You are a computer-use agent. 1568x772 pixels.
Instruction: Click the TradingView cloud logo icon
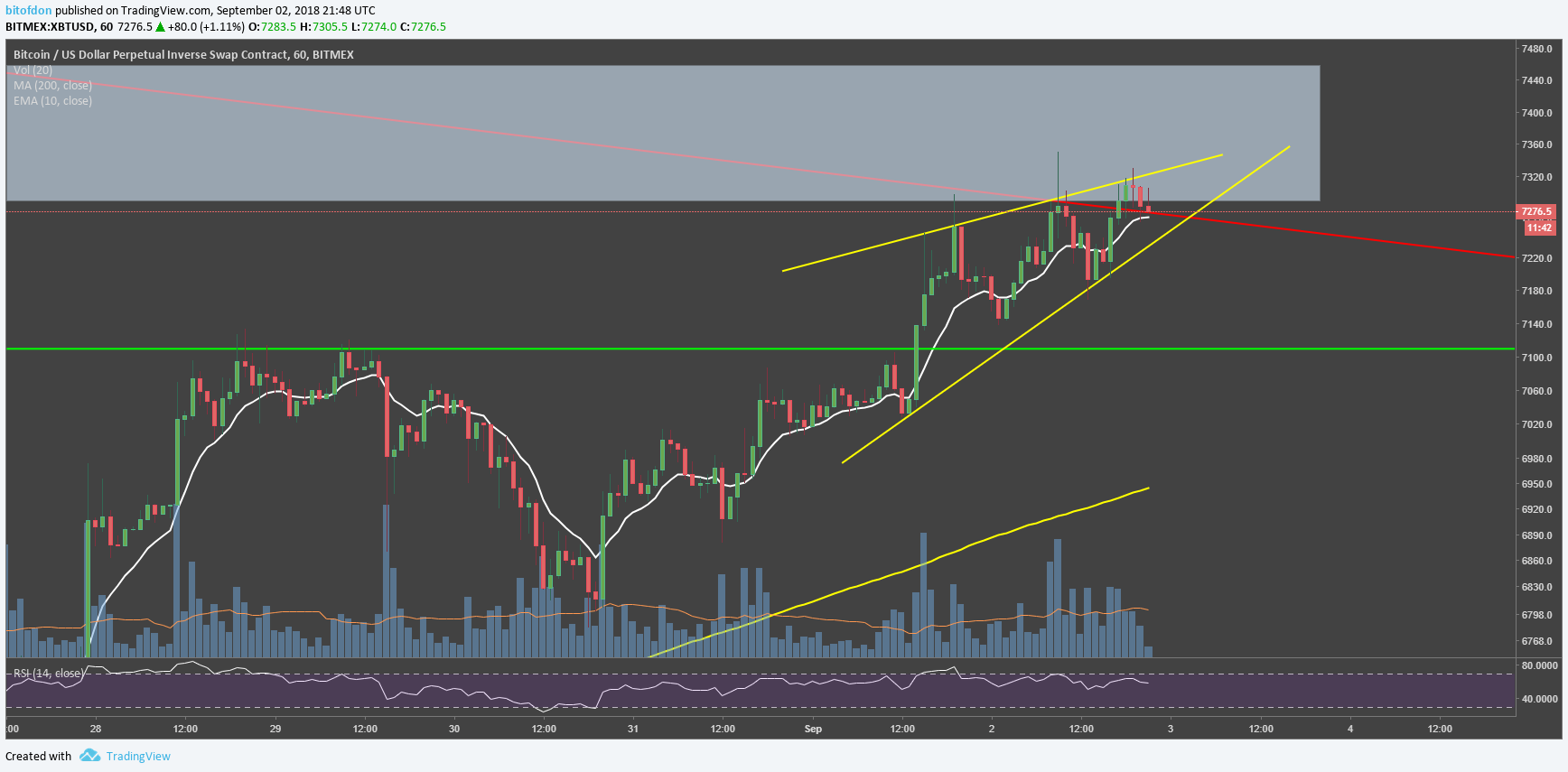pos(89,756)
